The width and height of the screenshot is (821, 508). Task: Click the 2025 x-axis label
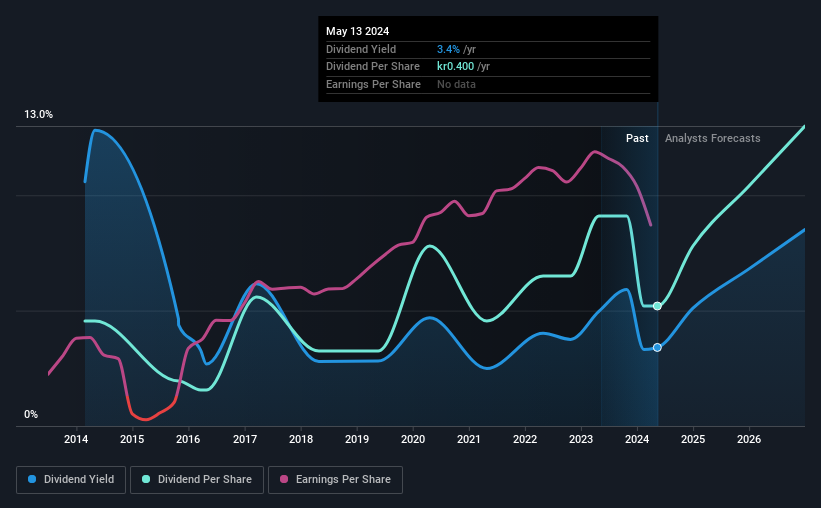[693, 439]
